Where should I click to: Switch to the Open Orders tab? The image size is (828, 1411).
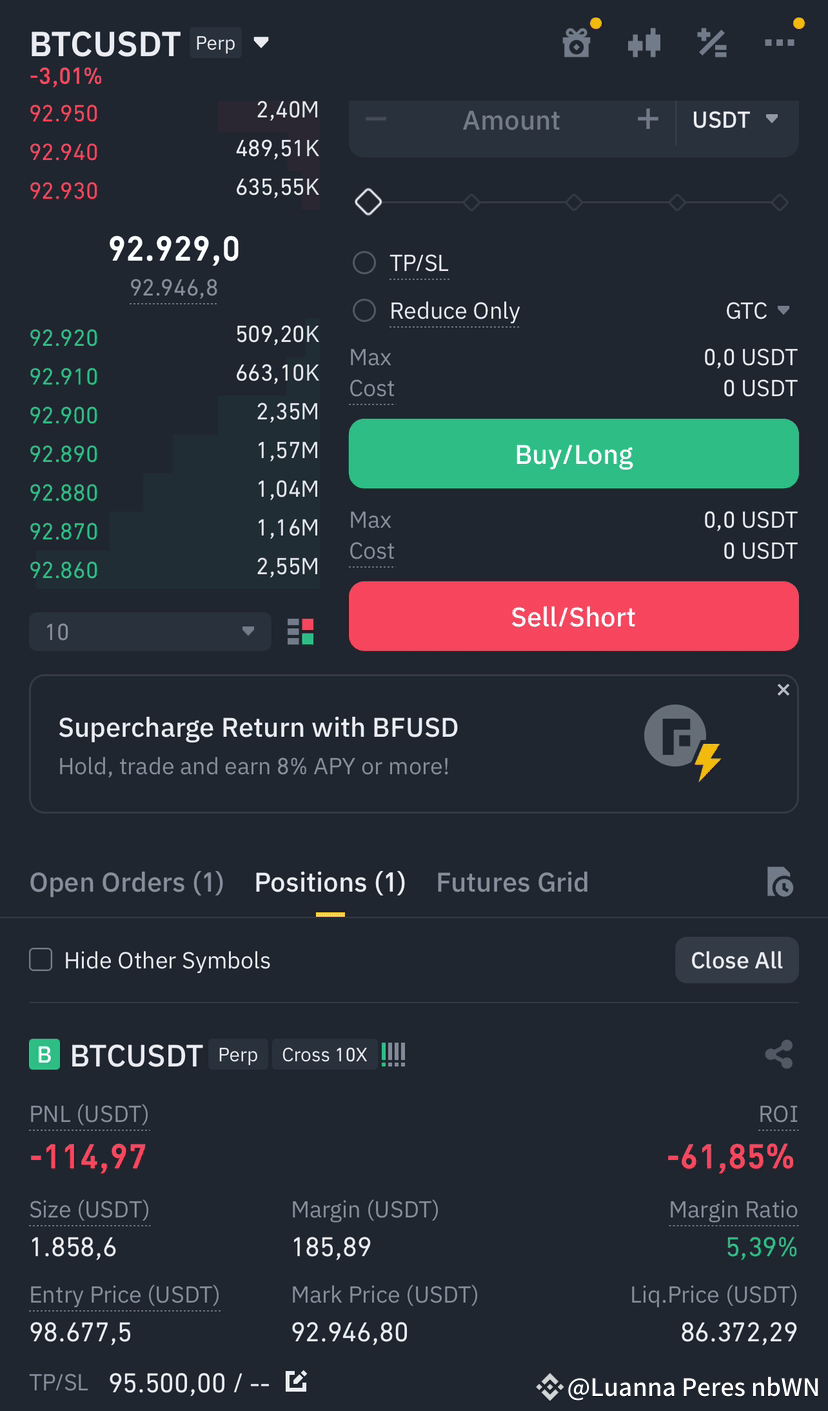(127, 882)
